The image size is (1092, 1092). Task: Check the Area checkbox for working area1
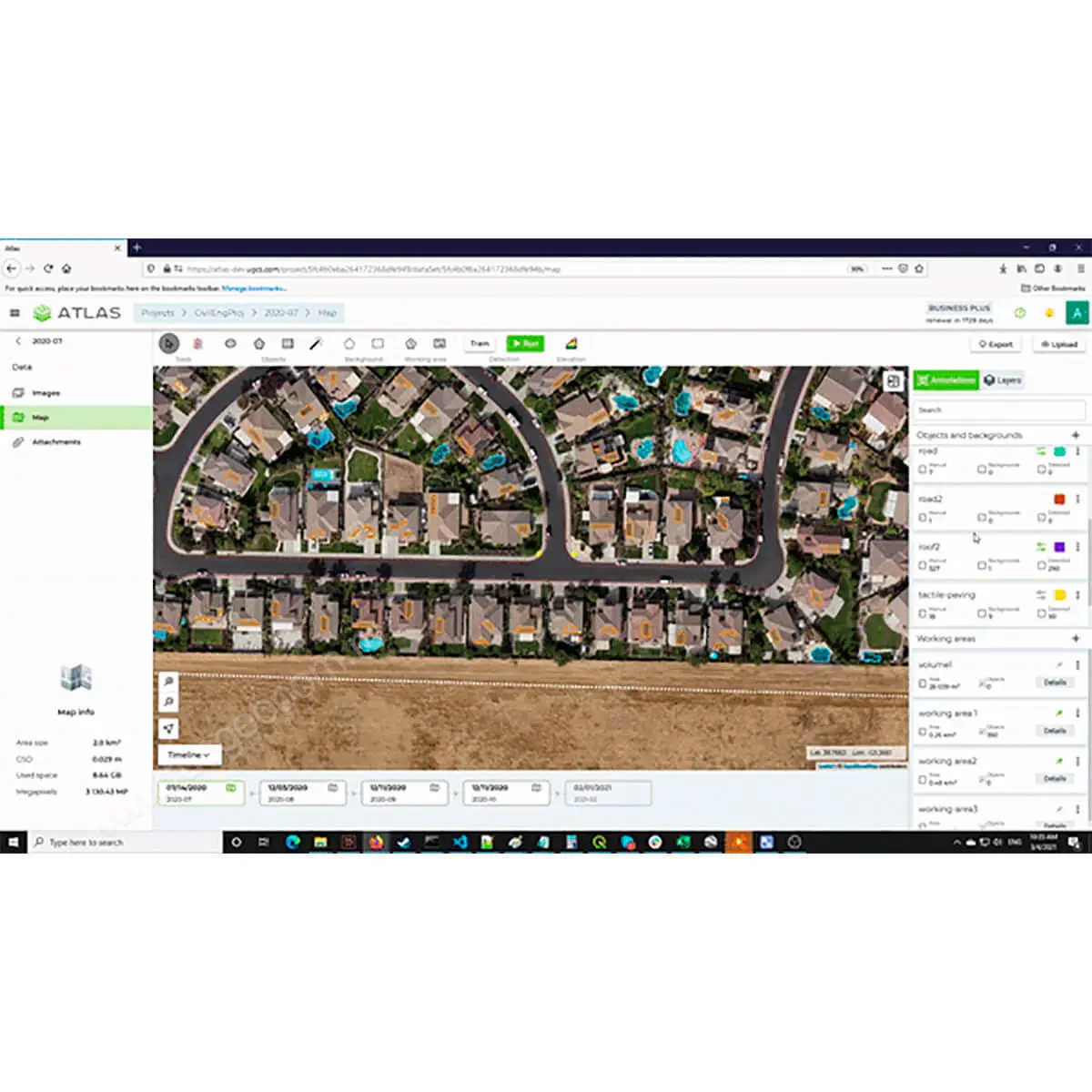tap(923, 733)
